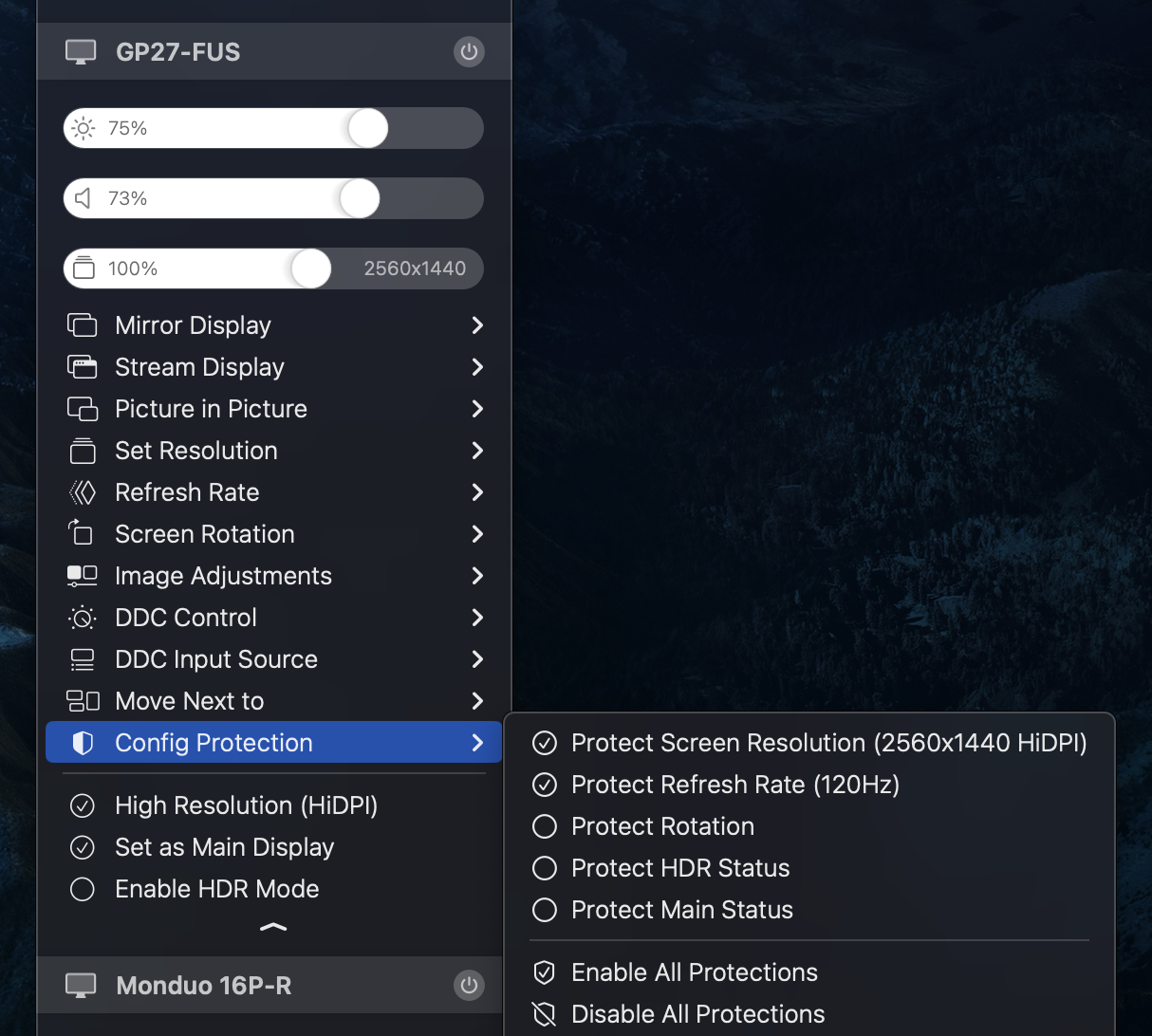Toggle Set as Main Display checkmark
1152x1036 pixels.
coord(83,847)
